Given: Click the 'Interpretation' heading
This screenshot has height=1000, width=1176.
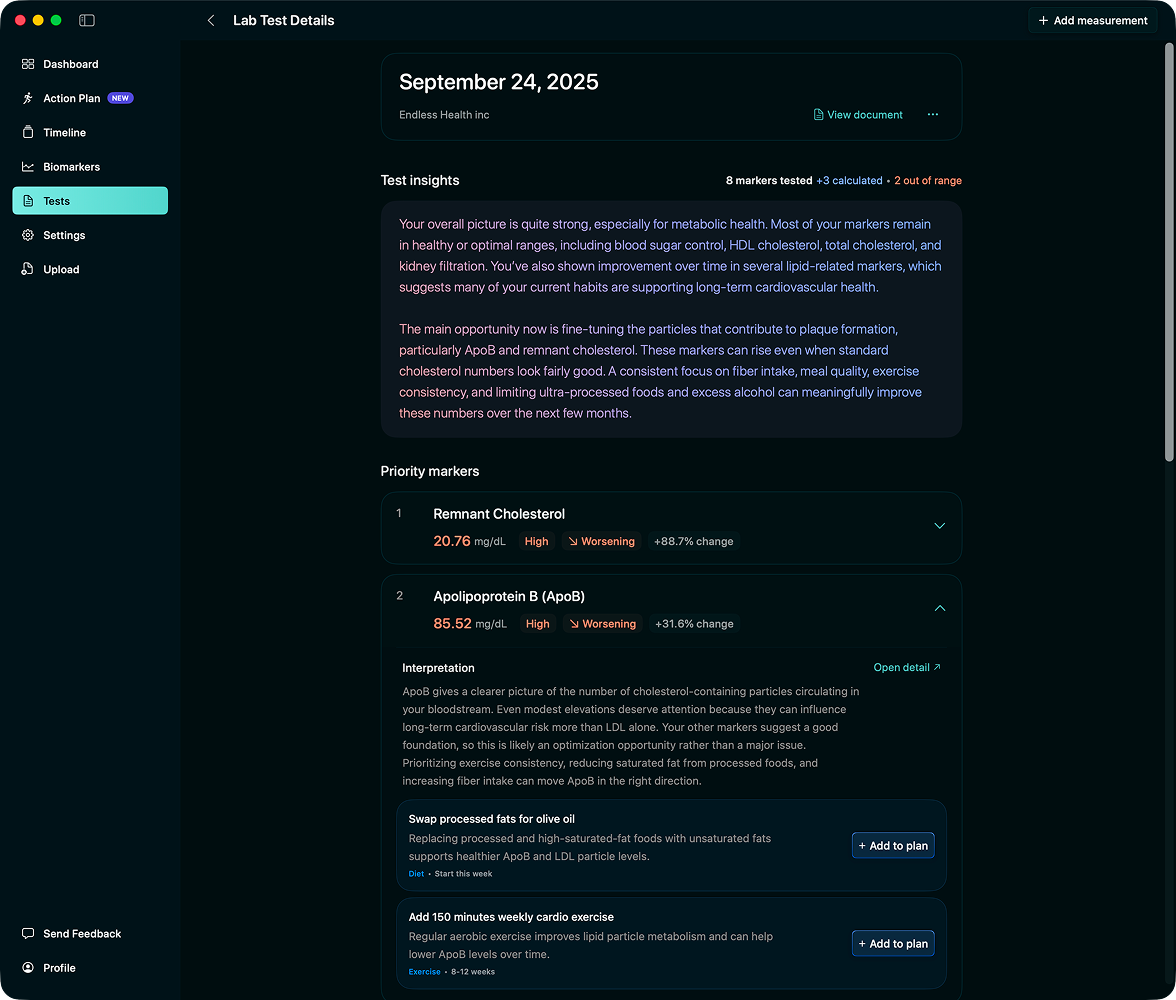Looking at the screenshot, I should coord(438,668).
